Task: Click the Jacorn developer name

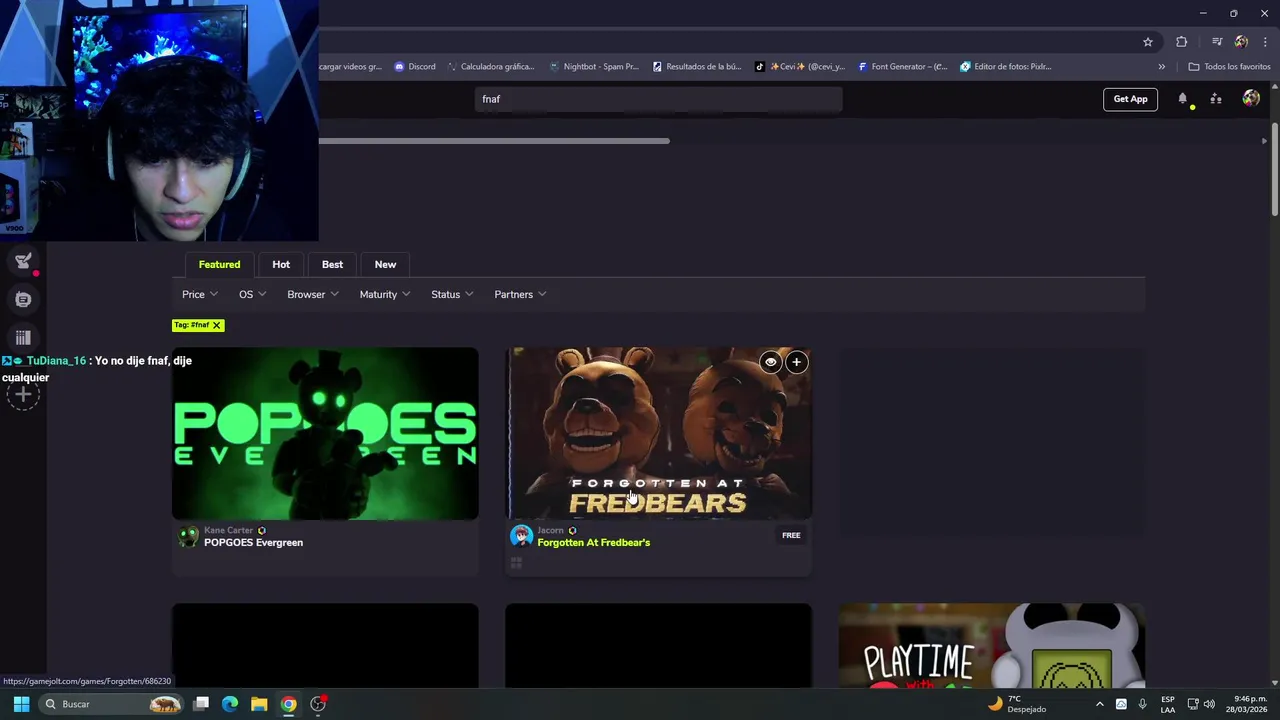Action: tap(551, 530)
